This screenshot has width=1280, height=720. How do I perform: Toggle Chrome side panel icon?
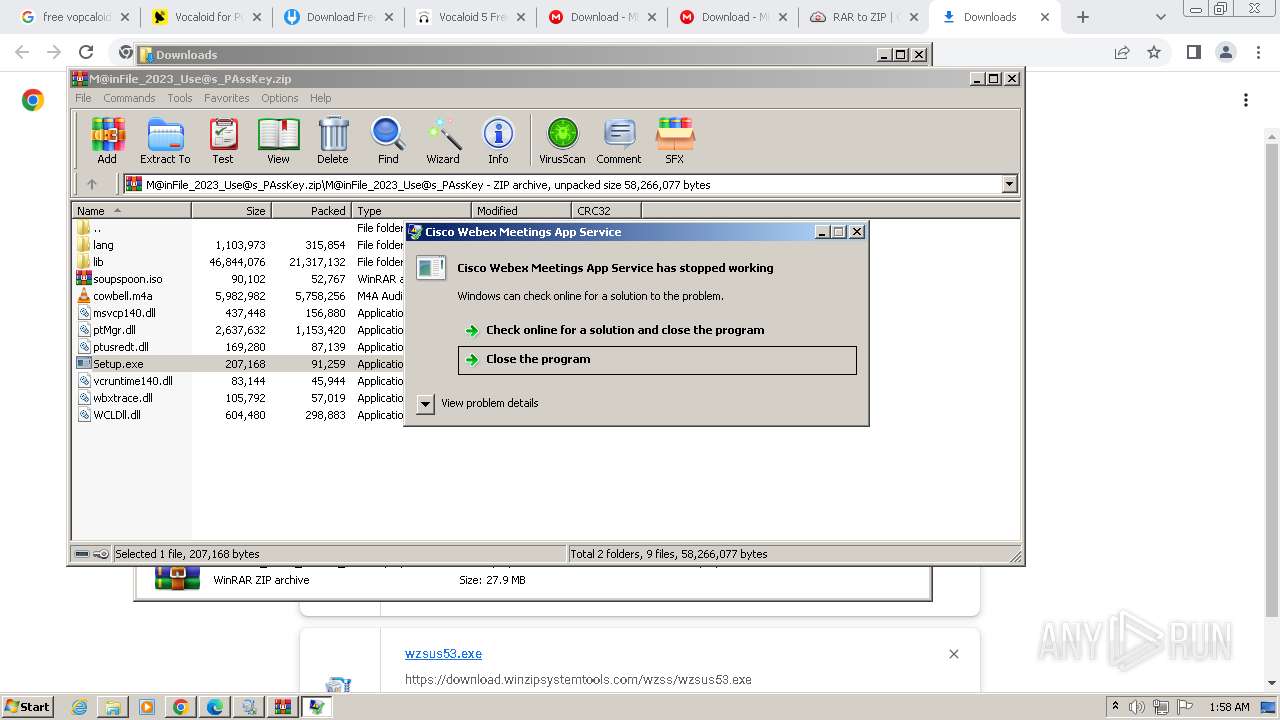[1193, 53]
